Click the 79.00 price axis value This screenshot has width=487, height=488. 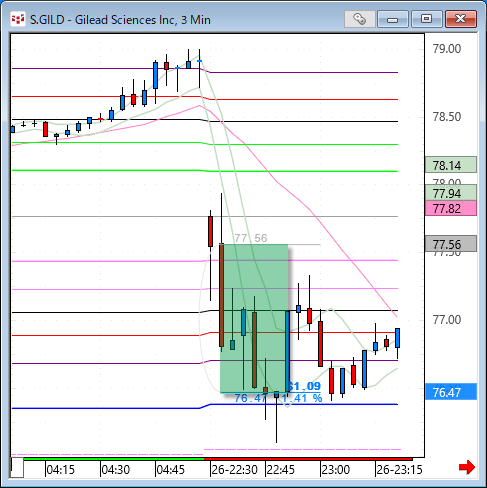(447, 49)
